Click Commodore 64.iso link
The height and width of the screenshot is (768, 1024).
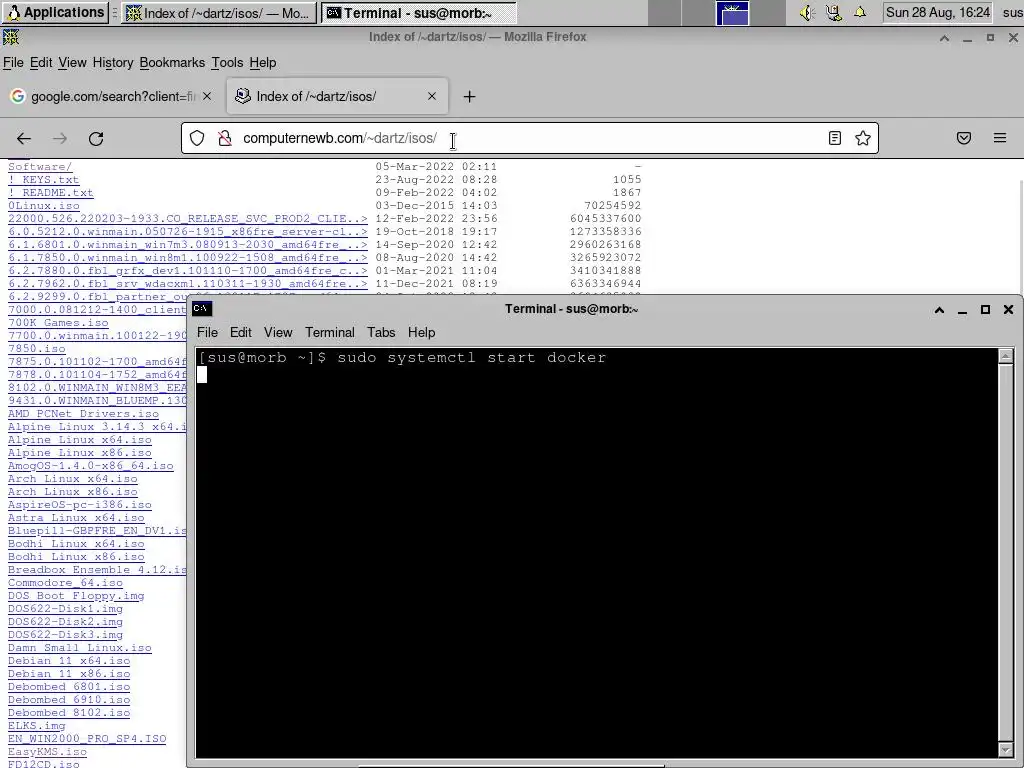pos(65,583)
